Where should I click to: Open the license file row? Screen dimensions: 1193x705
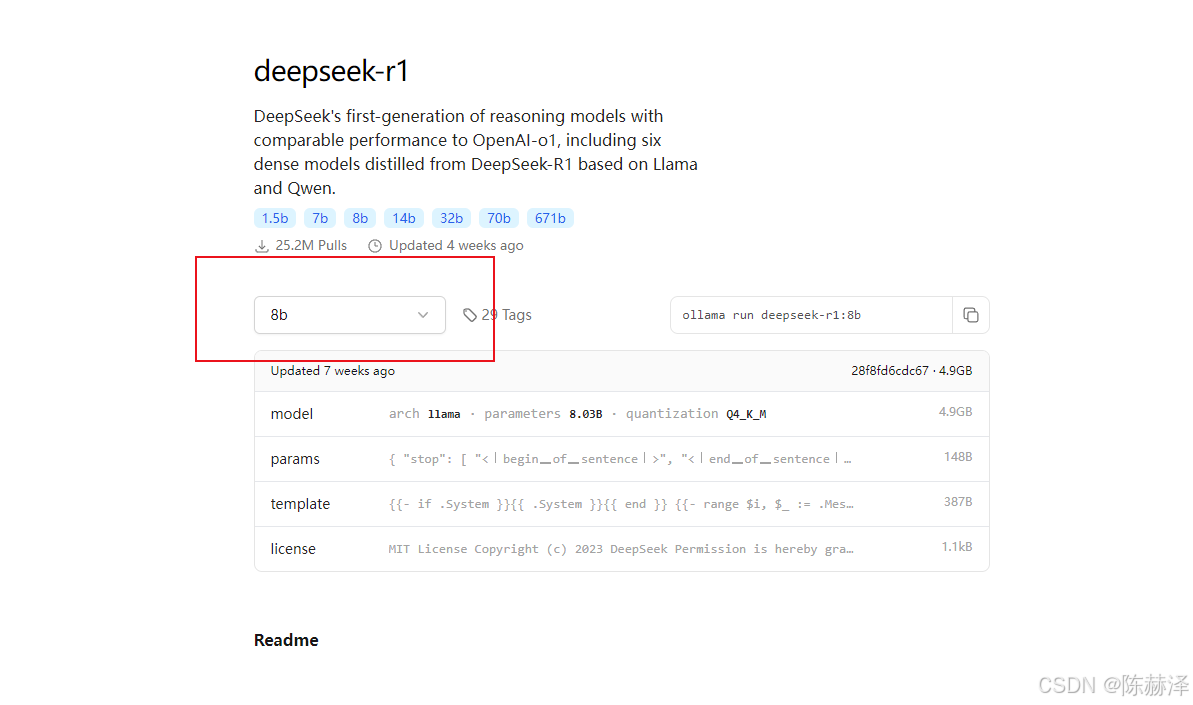(x=622, y=548)
